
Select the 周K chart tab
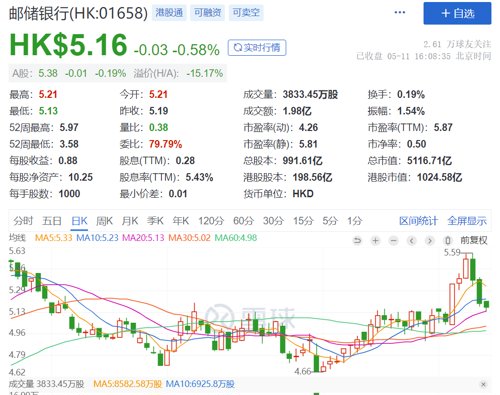click(104, 221)
